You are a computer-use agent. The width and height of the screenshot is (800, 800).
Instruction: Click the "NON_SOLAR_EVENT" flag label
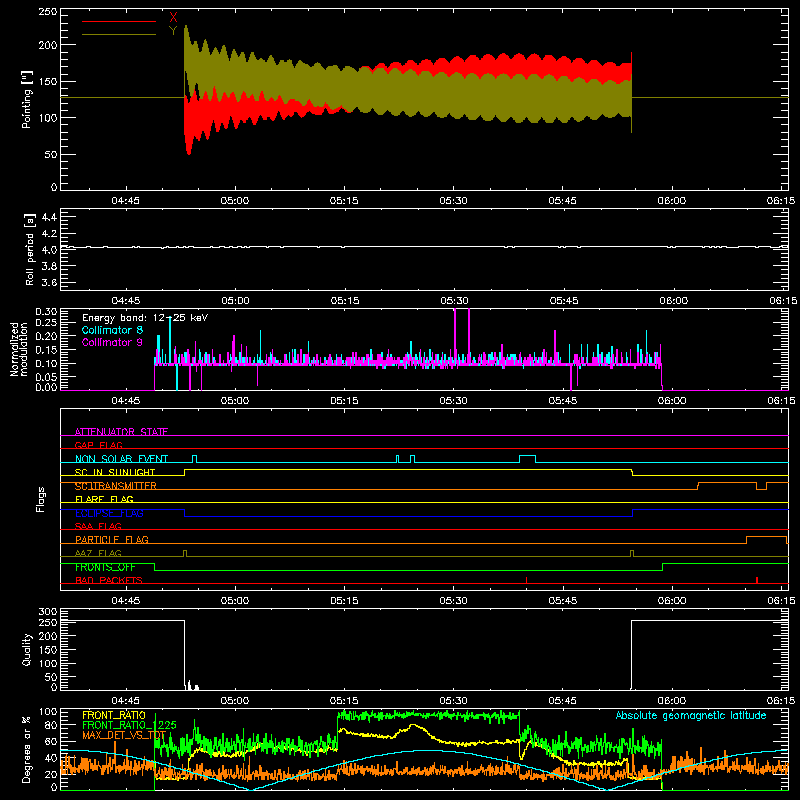coord(121,459)
